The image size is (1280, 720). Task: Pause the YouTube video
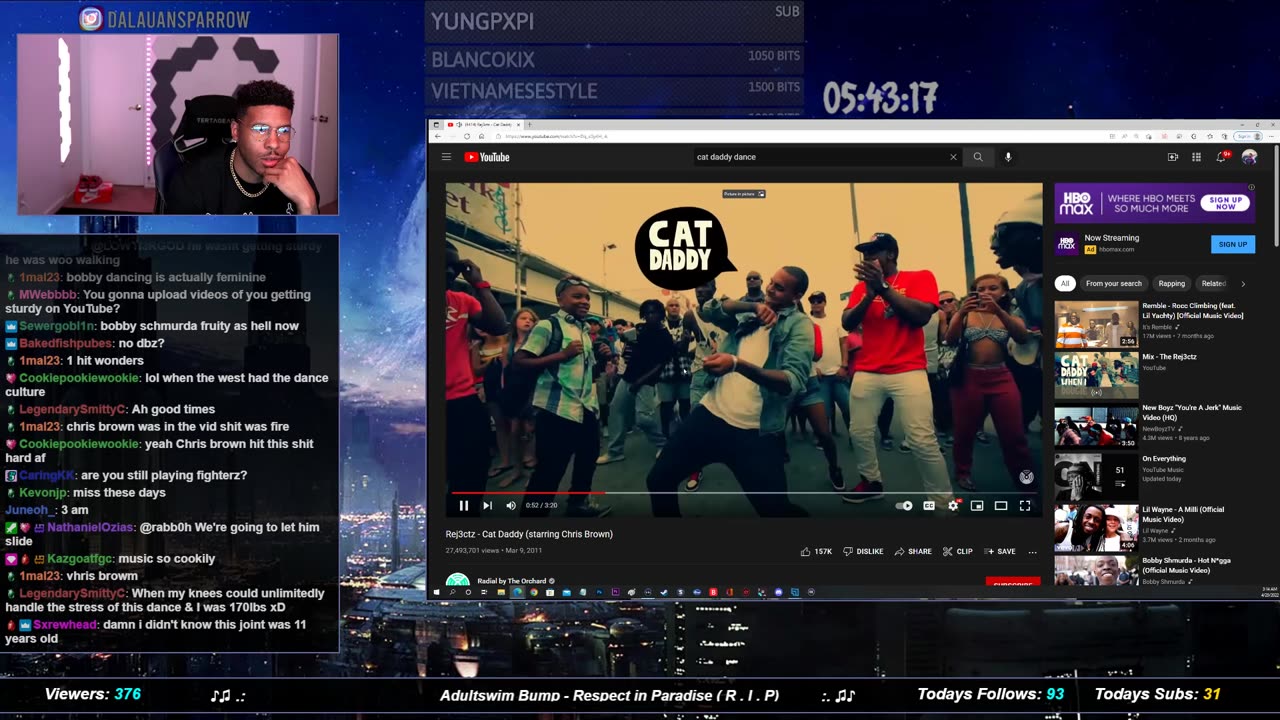pos(463,506)
